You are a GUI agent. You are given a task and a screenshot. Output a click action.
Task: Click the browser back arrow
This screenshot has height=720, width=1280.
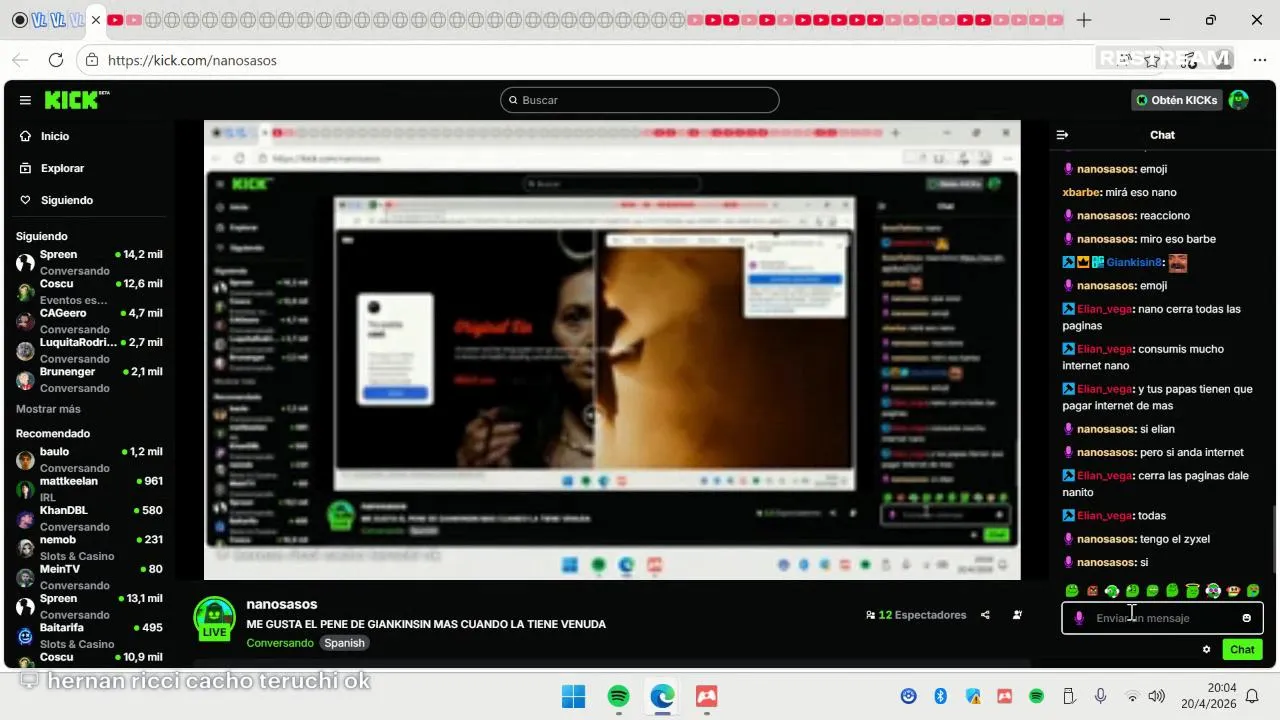20,60
